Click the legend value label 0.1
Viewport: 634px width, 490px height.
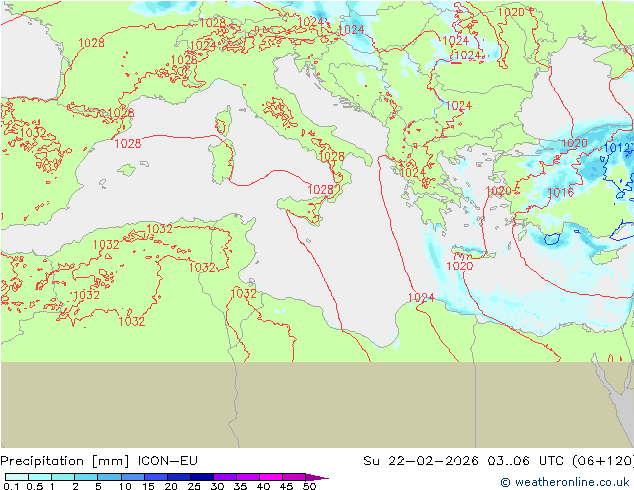tap(11, 486)
